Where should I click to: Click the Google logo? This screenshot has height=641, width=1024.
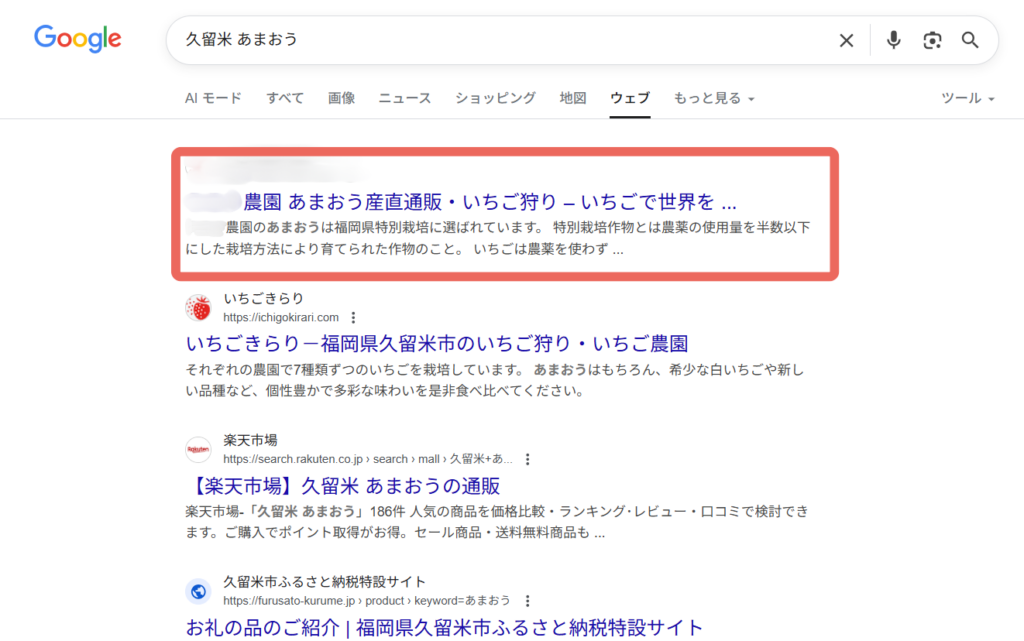pos(78,39)
